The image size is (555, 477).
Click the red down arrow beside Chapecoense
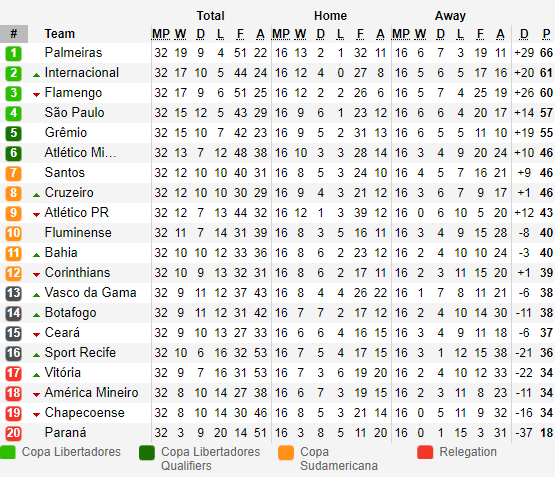pyautogui.click(x=36, y=414)
